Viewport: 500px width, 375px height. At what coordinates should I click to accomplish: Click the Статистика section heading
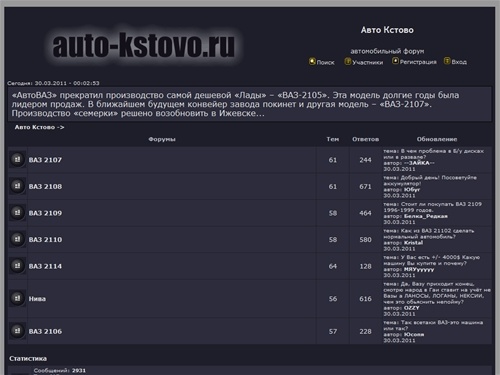[x=28, y=359]
